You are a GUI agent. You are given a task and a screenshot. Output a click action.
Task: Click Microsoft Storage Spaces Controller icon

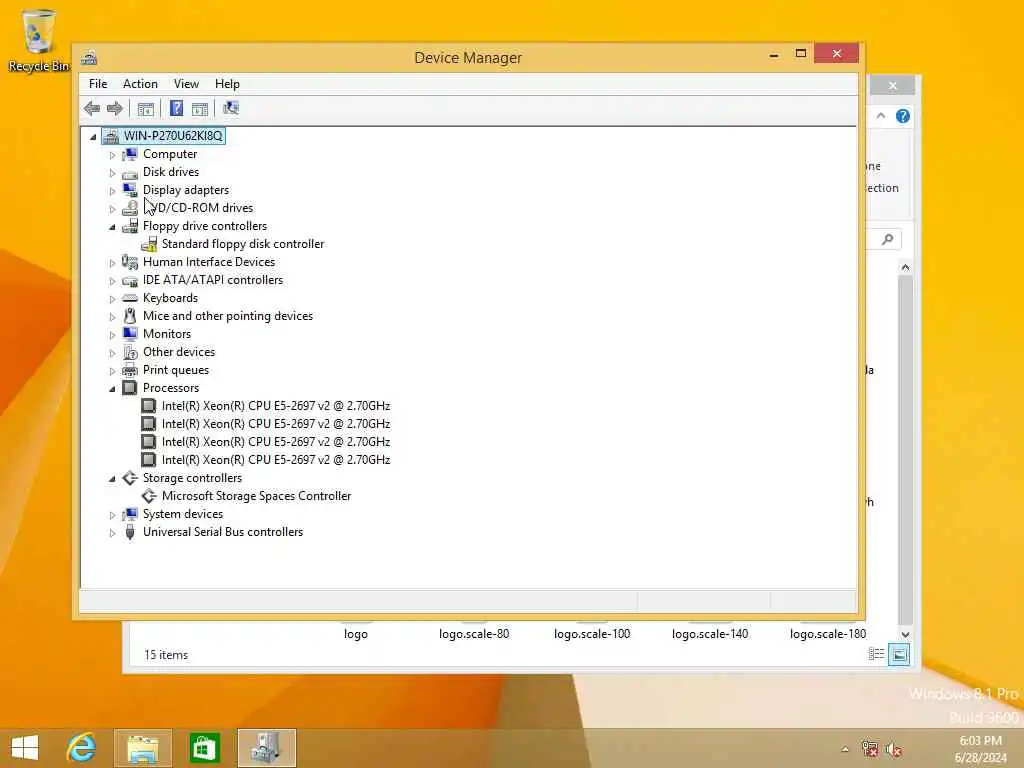pyautogui.click(x=149, y=496)
